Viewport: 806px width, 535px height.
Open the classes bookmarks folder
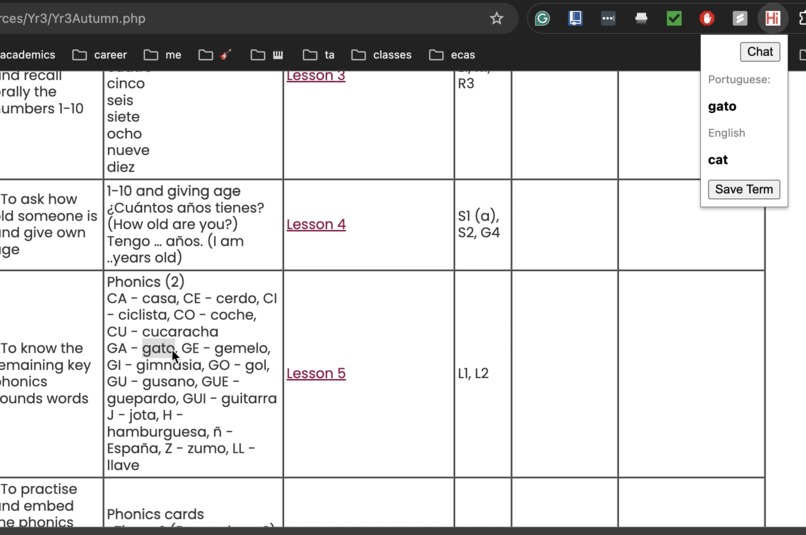[381, 55]
